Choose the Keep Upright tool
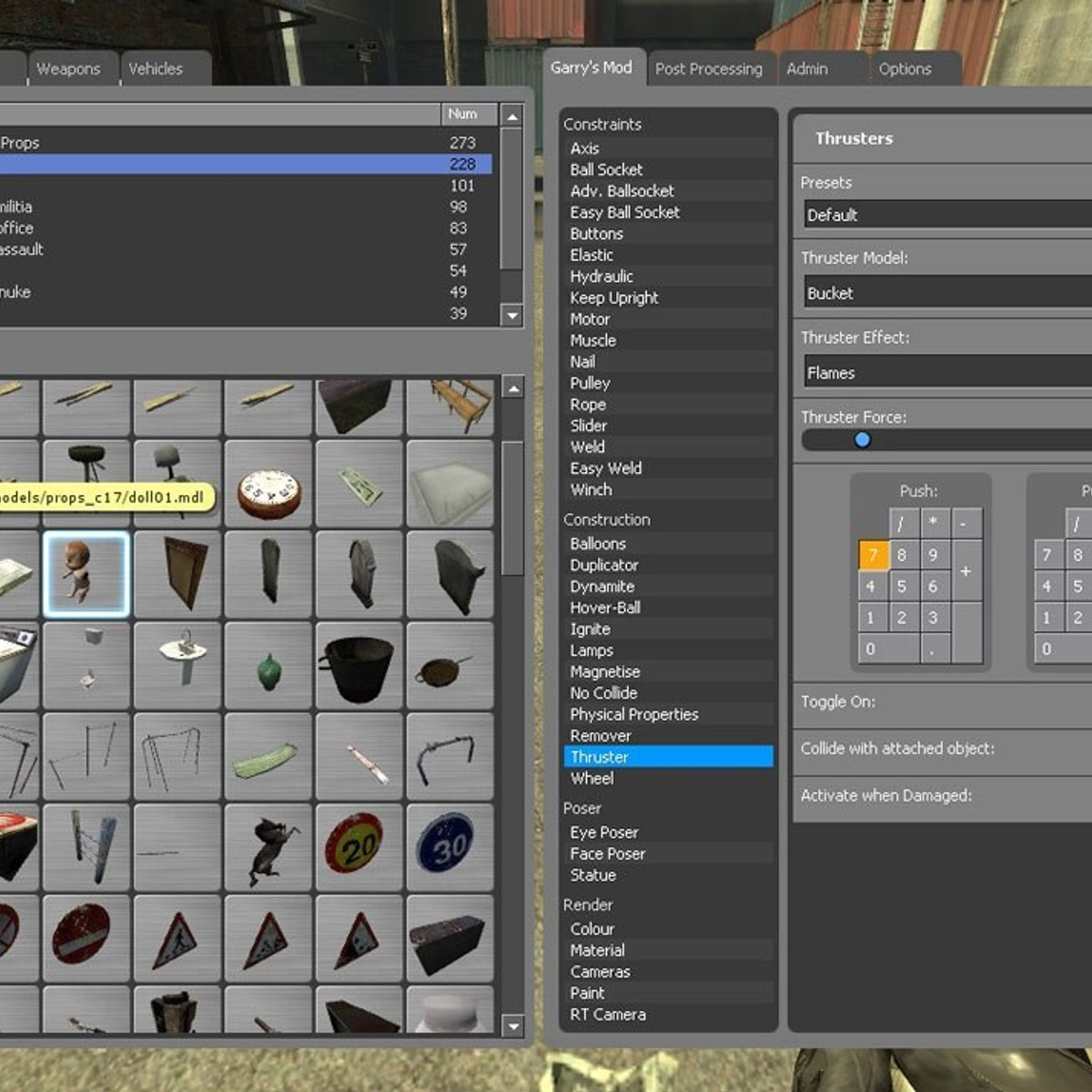Viewport: 1092px width, 1092px height. 669,298
